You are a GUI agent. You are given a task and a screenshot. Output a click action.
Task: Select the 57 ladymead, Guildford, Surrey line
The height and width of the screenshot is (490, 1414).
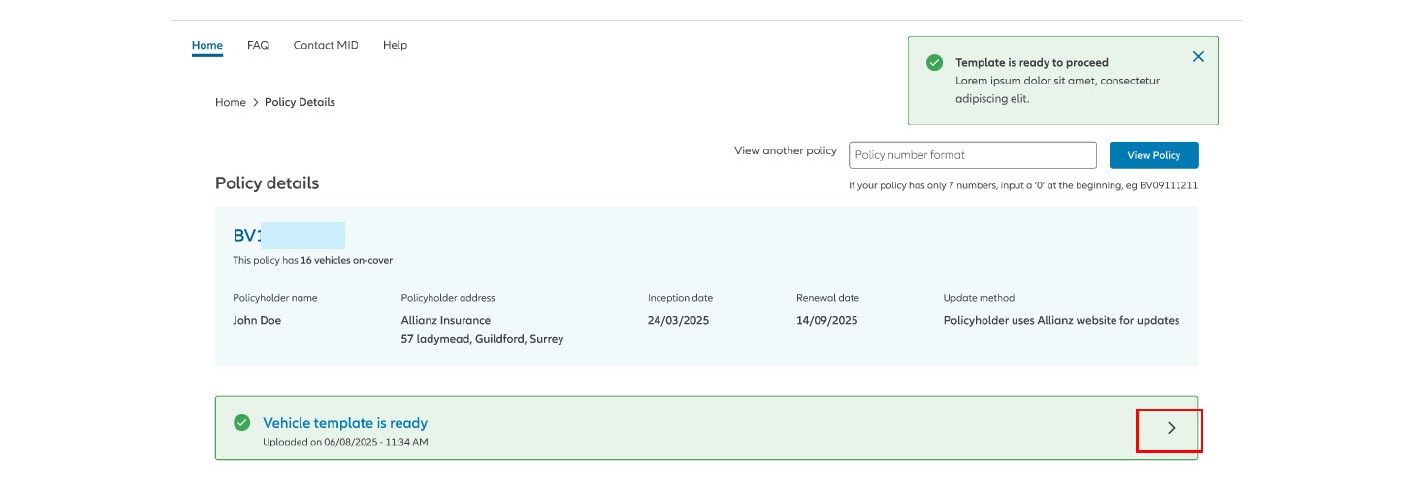click(x=482, y=339)
